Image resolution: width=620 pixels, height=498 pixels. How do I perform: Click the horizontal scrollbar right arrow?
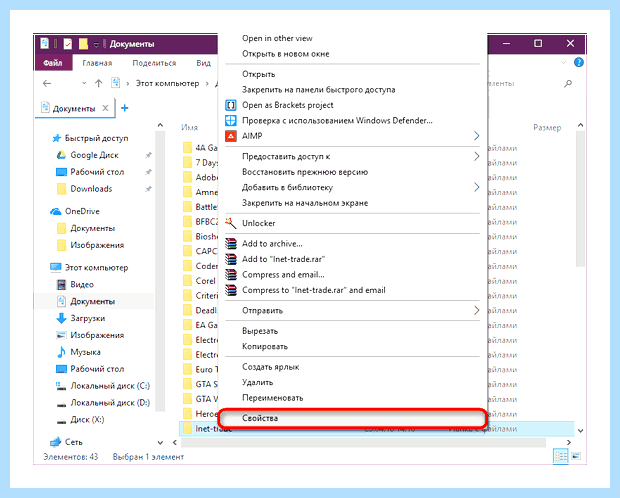click(569, 442)
